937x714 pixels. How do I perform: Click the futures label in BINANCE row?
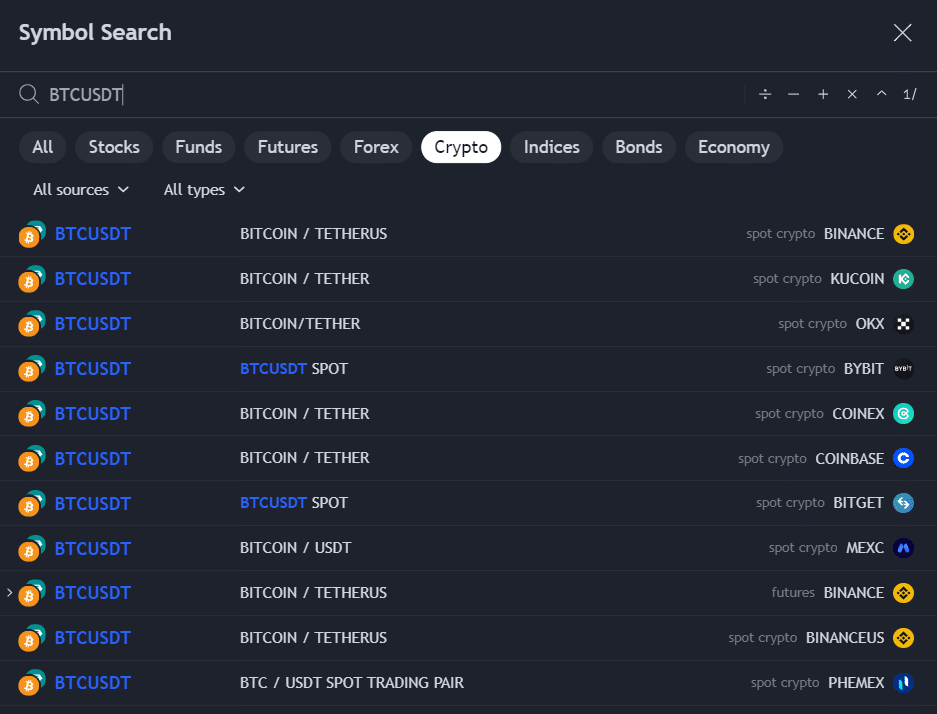point(793,593)
